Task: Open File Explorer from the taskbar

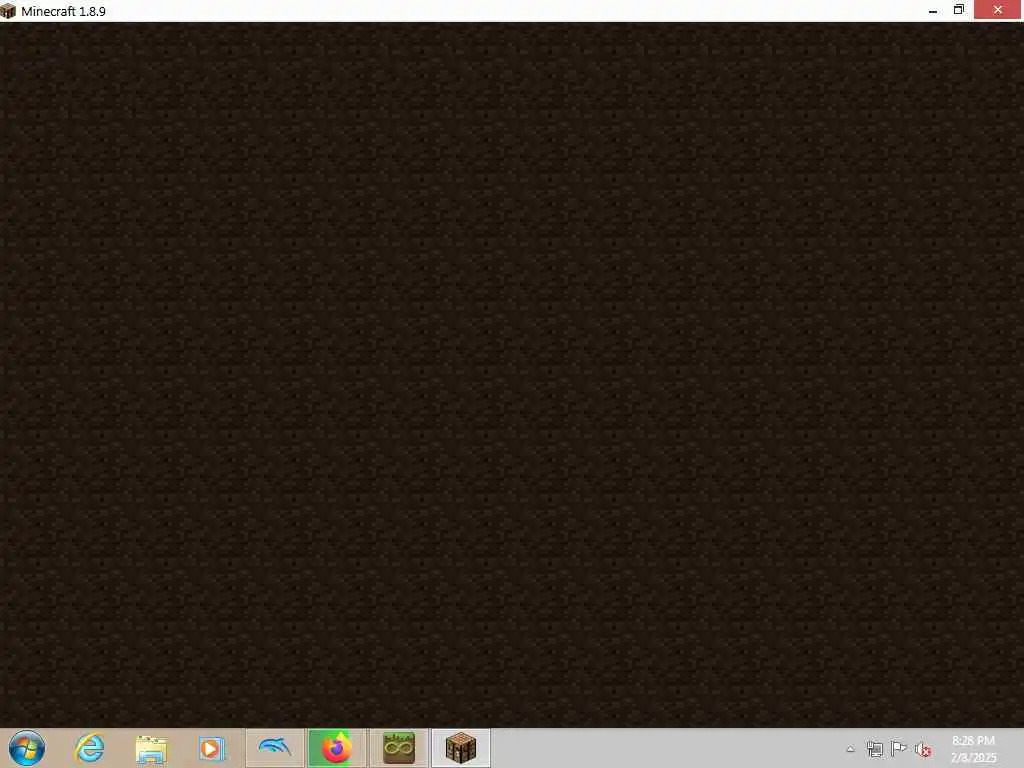Action: (x=151, y=749)
